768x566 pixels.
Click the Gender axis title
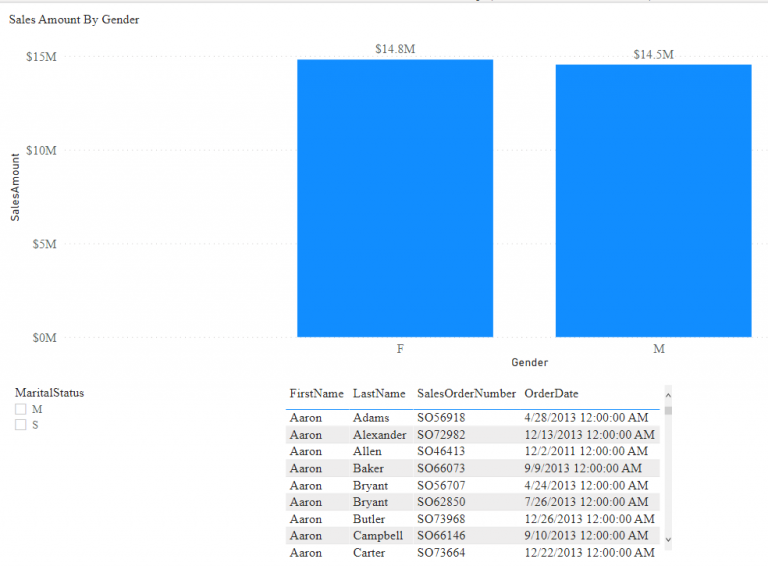(x=529, y=362)
